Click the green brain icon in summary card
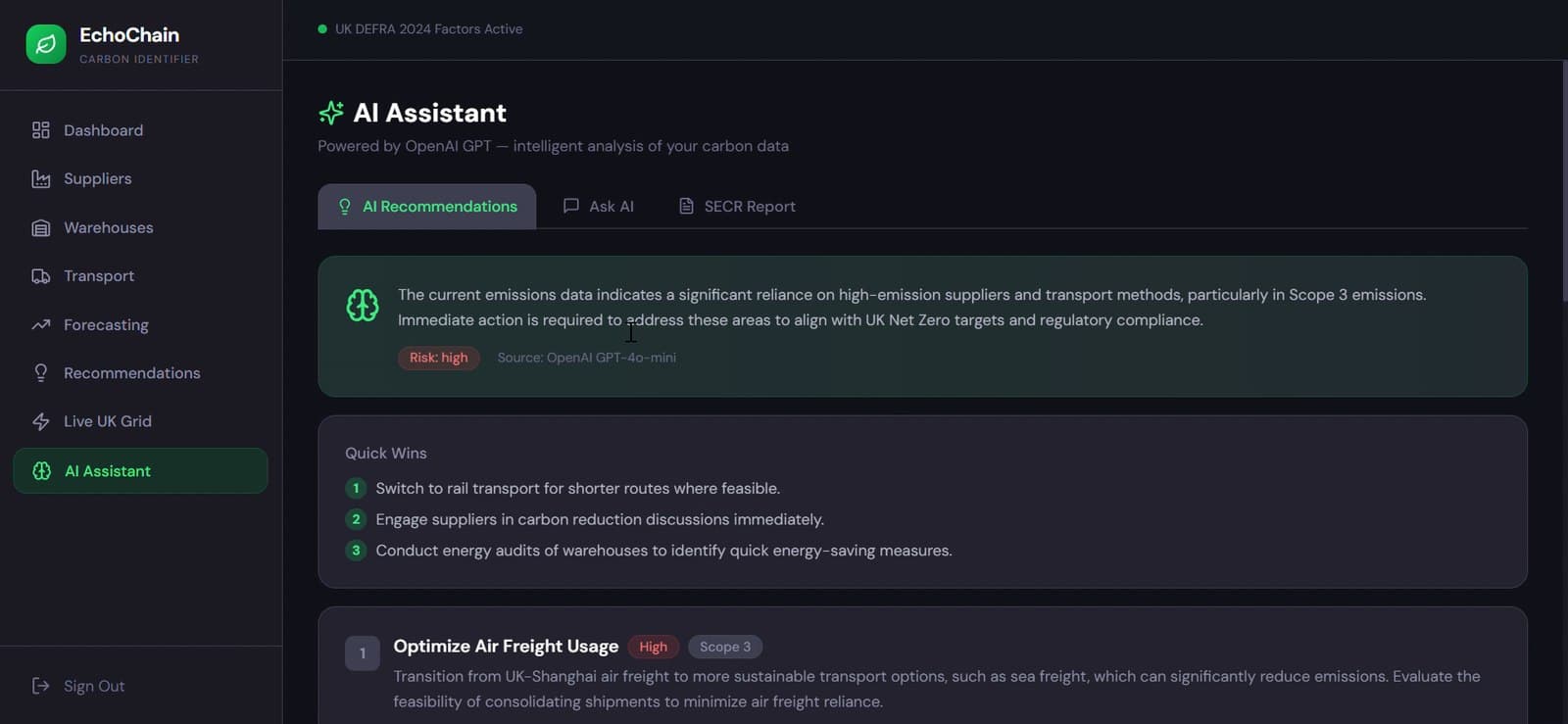 pyautogui.click(x=363, y=306)
